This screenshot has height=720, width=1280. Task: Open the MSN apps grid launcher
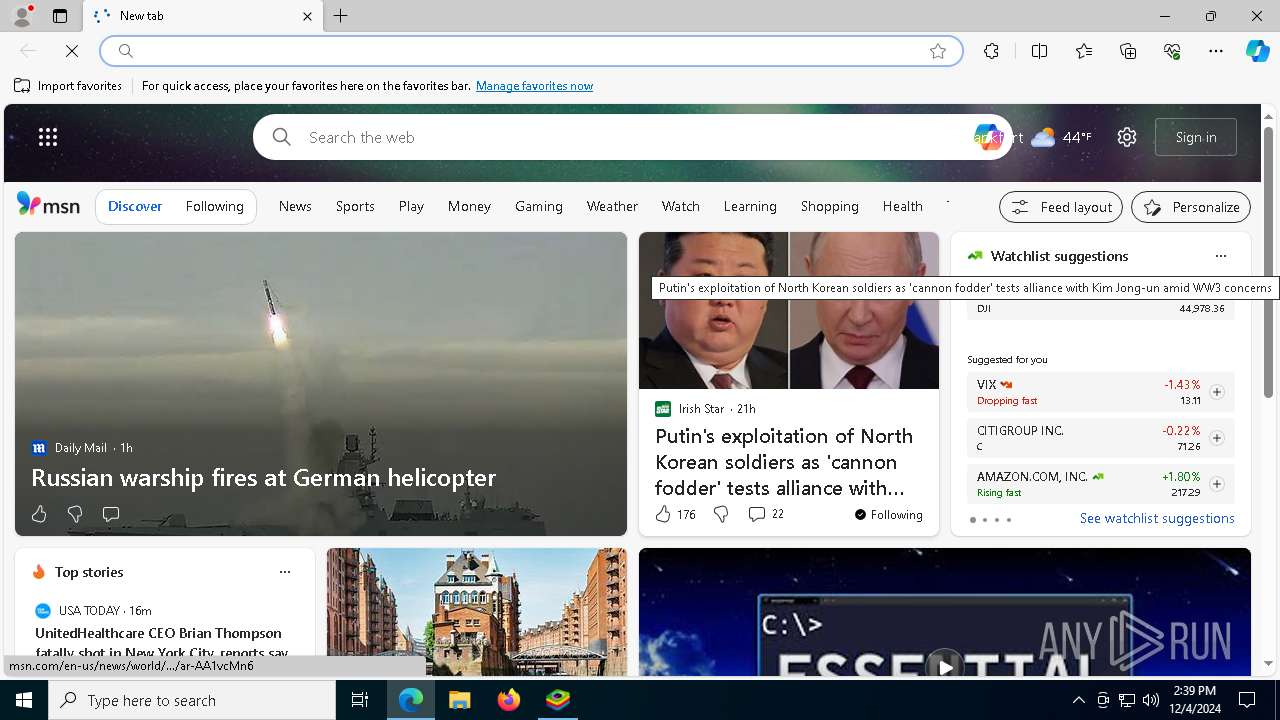[x=48, y=137]
